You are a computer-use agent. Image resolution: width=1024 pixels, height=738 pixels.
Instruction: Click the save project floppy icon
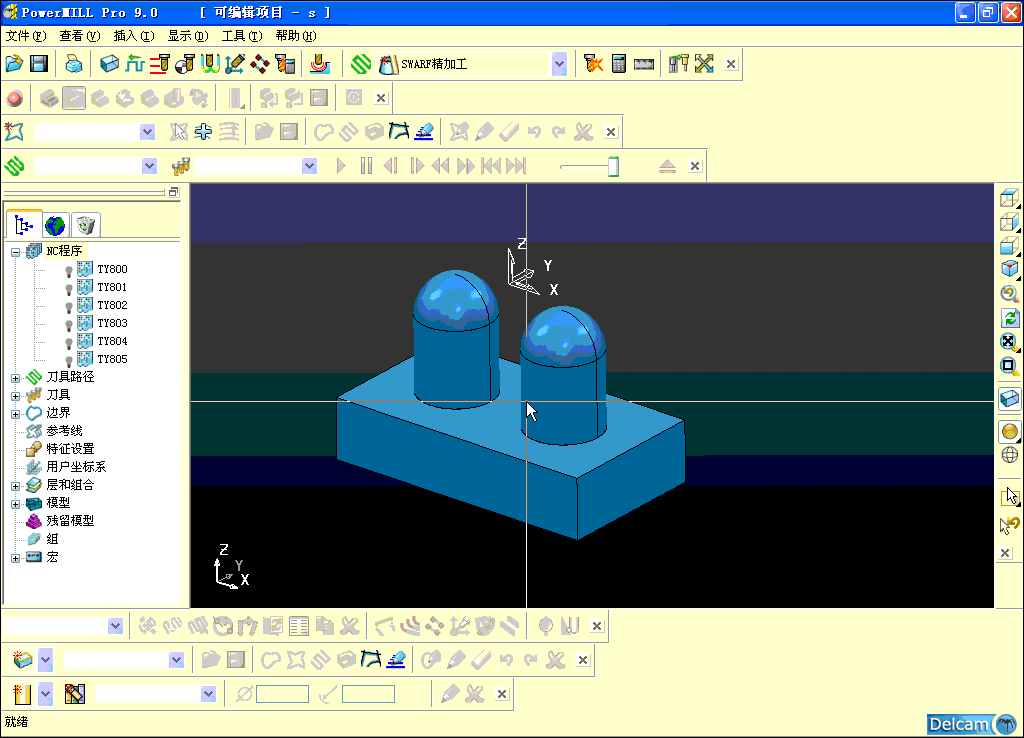point(39,64)
